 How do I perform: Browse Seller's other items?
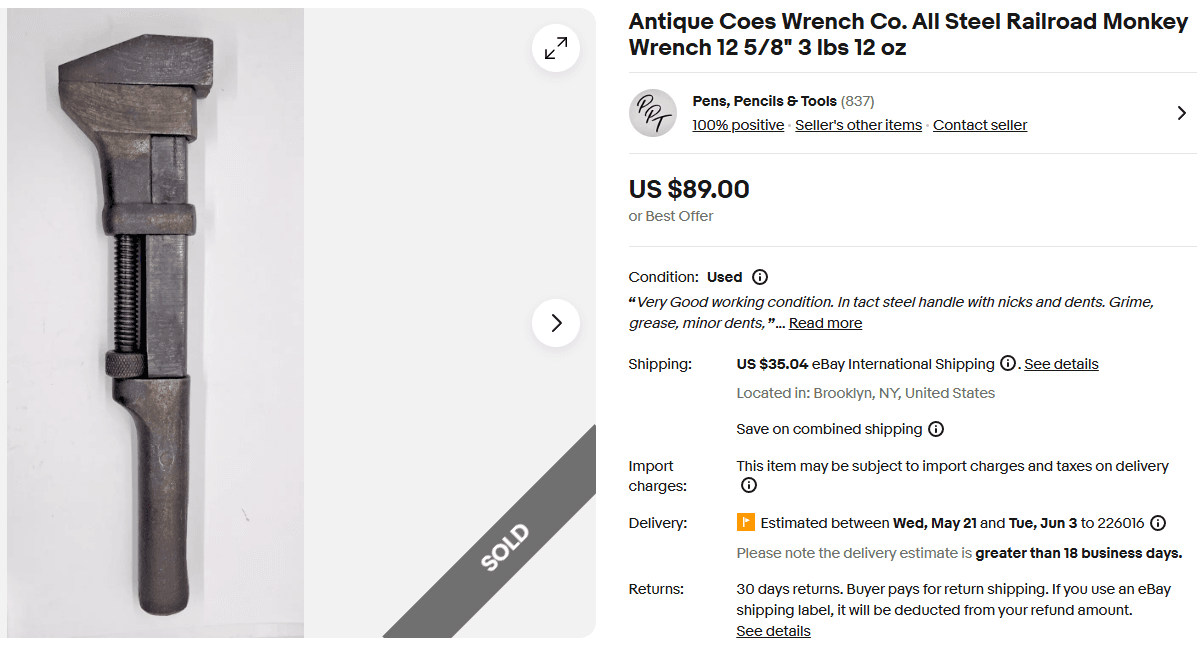(x=858, y=124)
